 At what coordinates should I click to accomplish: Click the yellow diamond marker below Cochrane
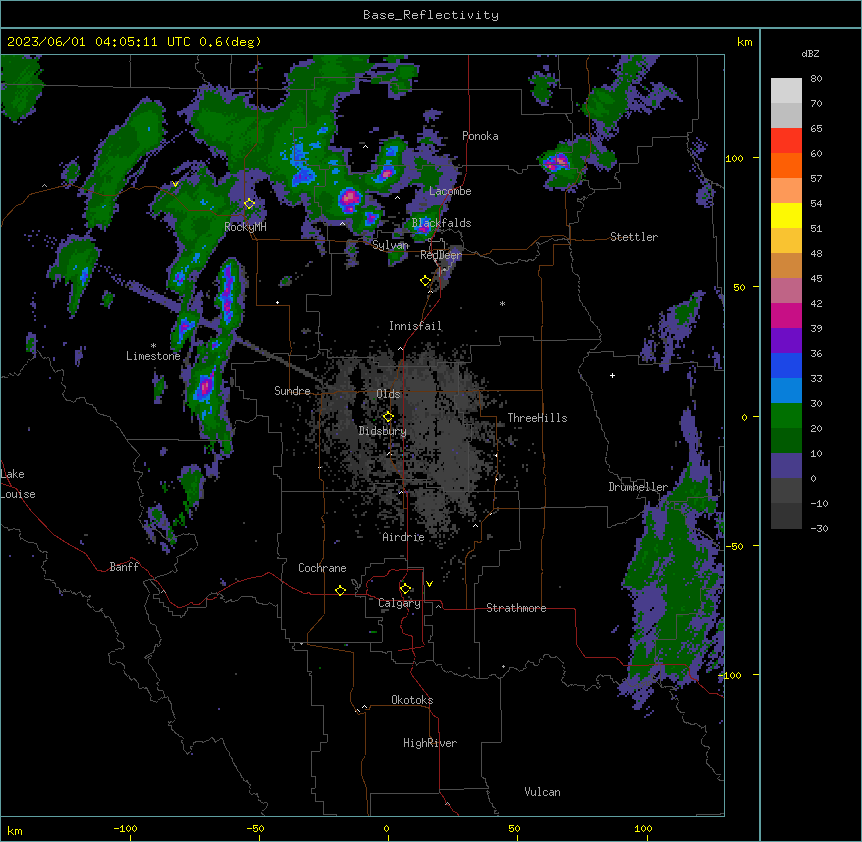[340, 590]
